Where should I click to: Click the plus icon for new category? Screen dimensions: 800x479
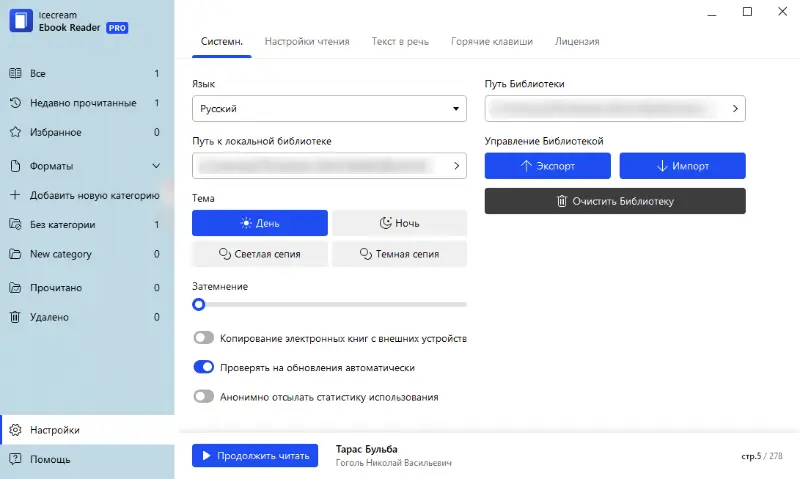15,195
